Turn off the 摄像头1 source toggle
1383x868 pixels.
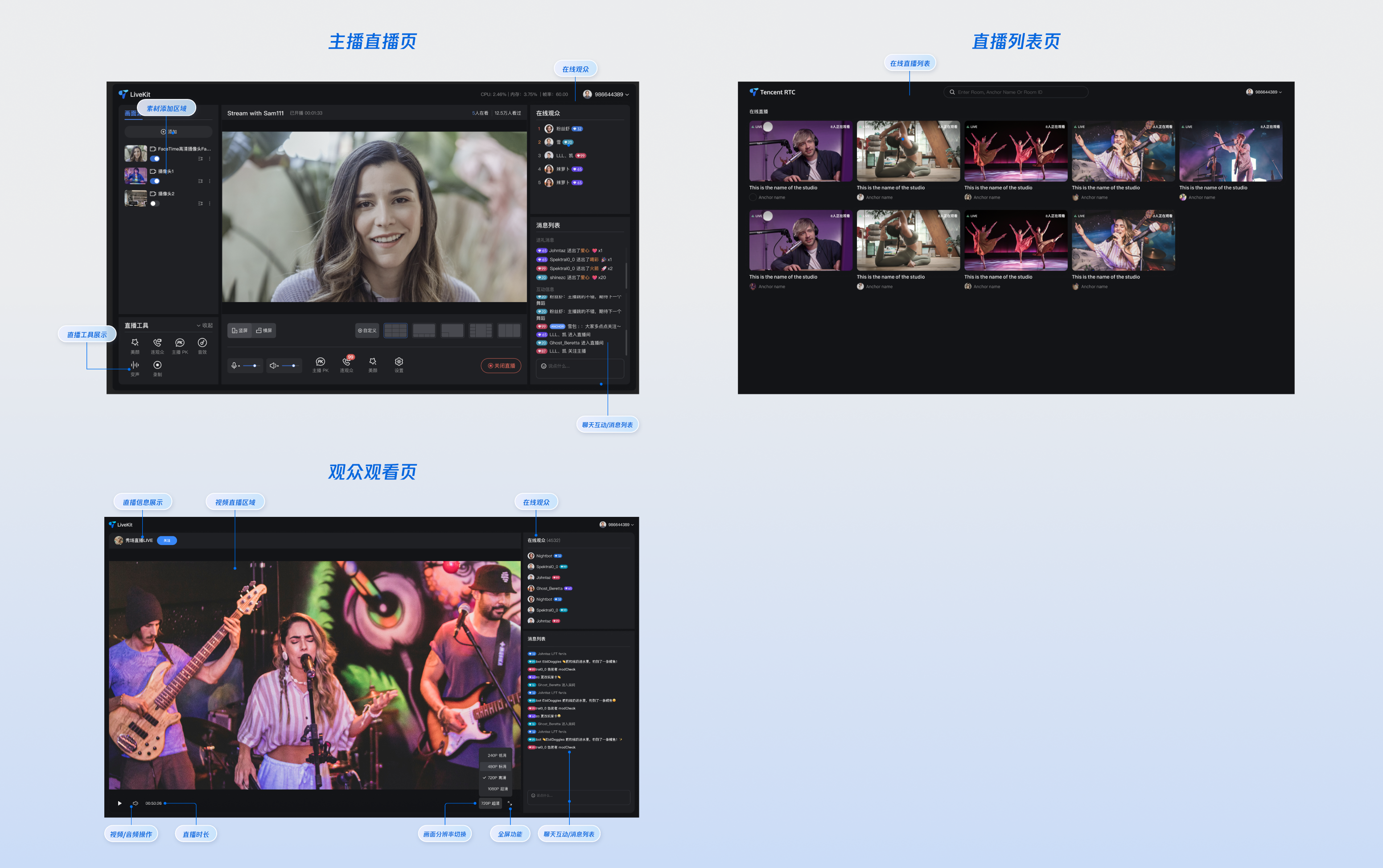(x=155, y=181)
